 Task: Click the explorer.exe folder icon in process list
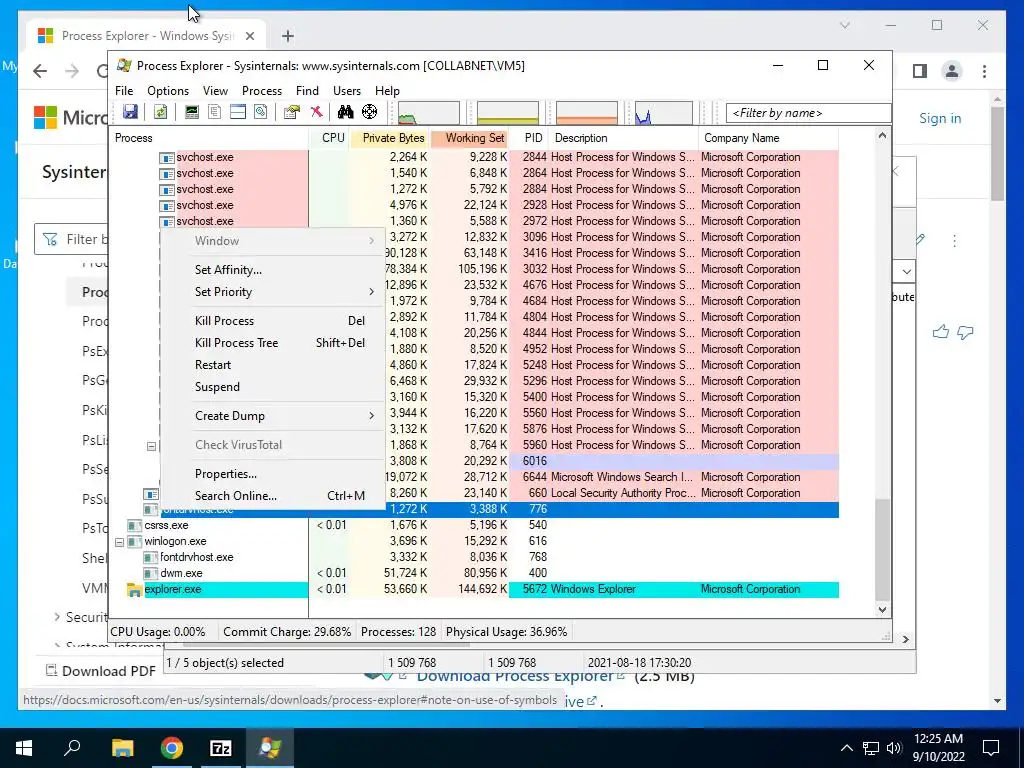coord(135,590)
